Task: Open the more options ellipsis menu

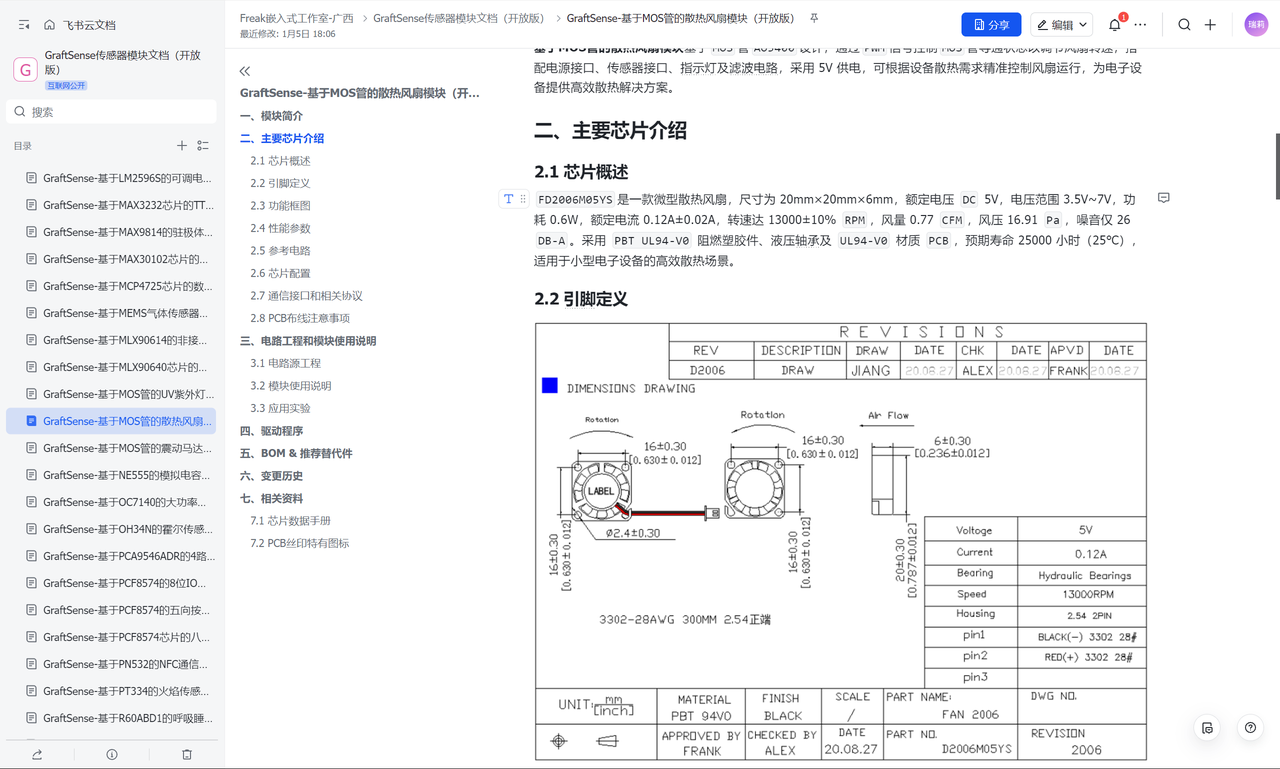Action: coord(1140,25)
